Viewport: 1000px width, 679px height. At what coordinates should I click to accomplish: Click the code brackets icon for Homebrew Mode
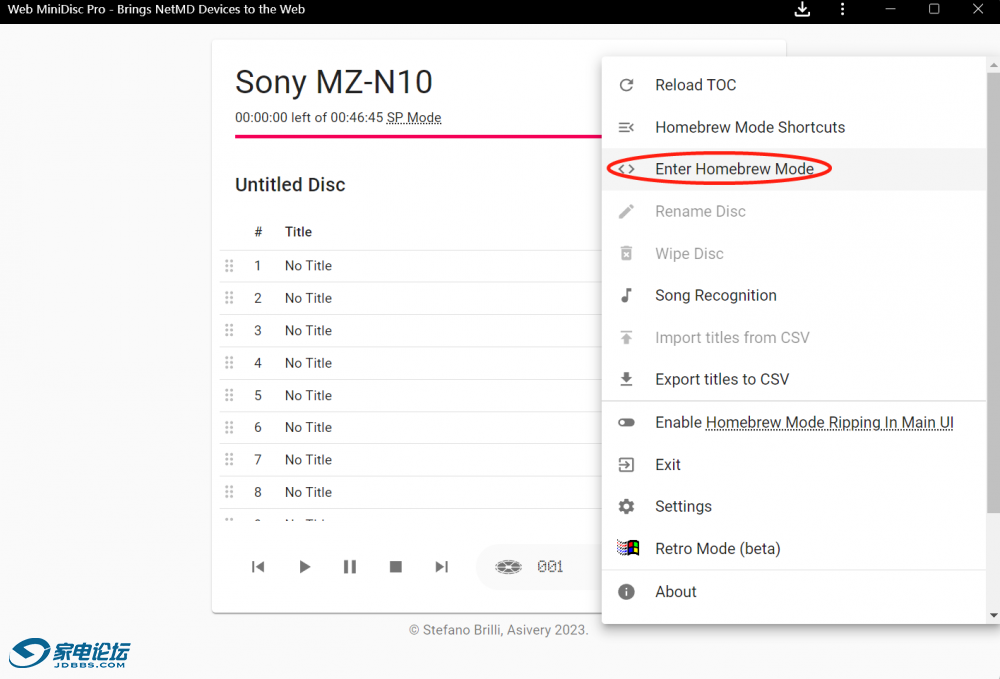coord(626,169)
